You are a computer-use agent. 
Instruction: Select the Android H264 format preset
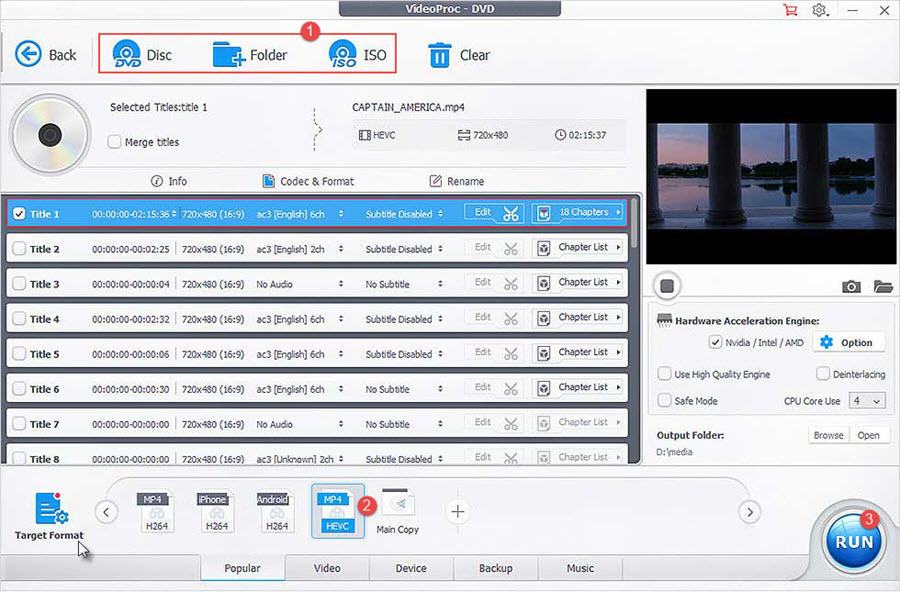(x=276, y=512)
